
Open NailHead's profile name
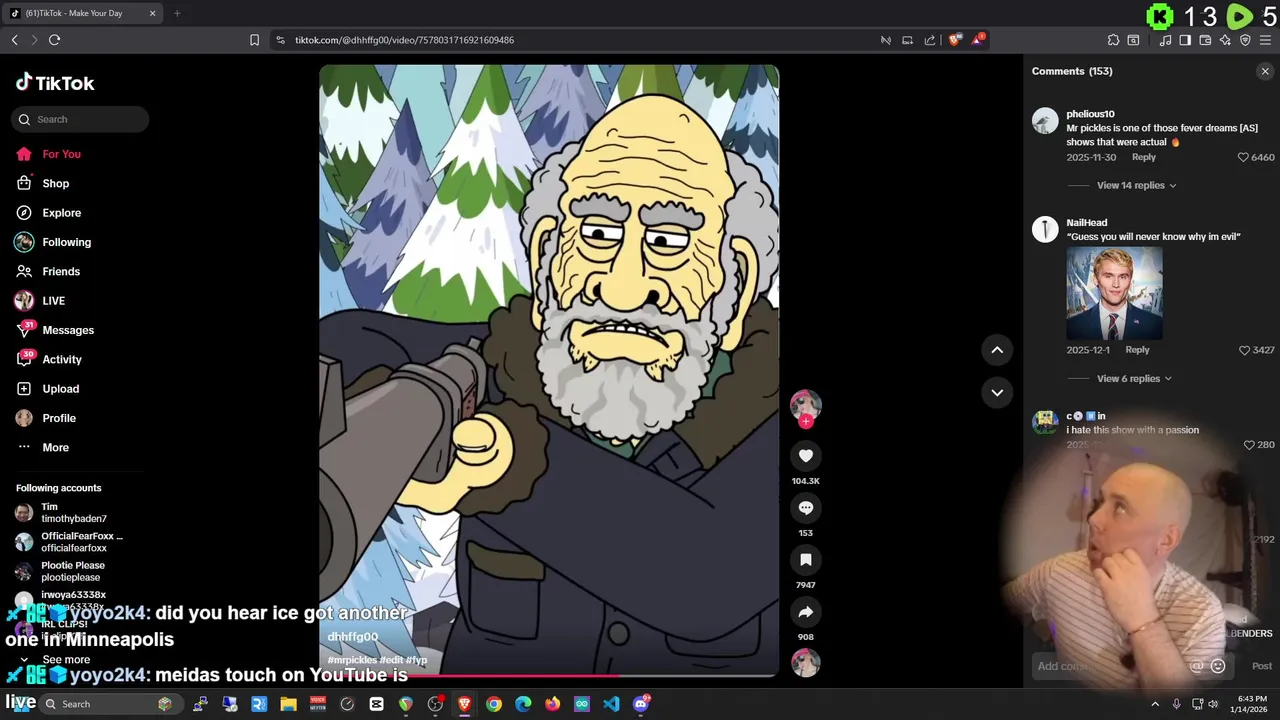pos(1086,223)
